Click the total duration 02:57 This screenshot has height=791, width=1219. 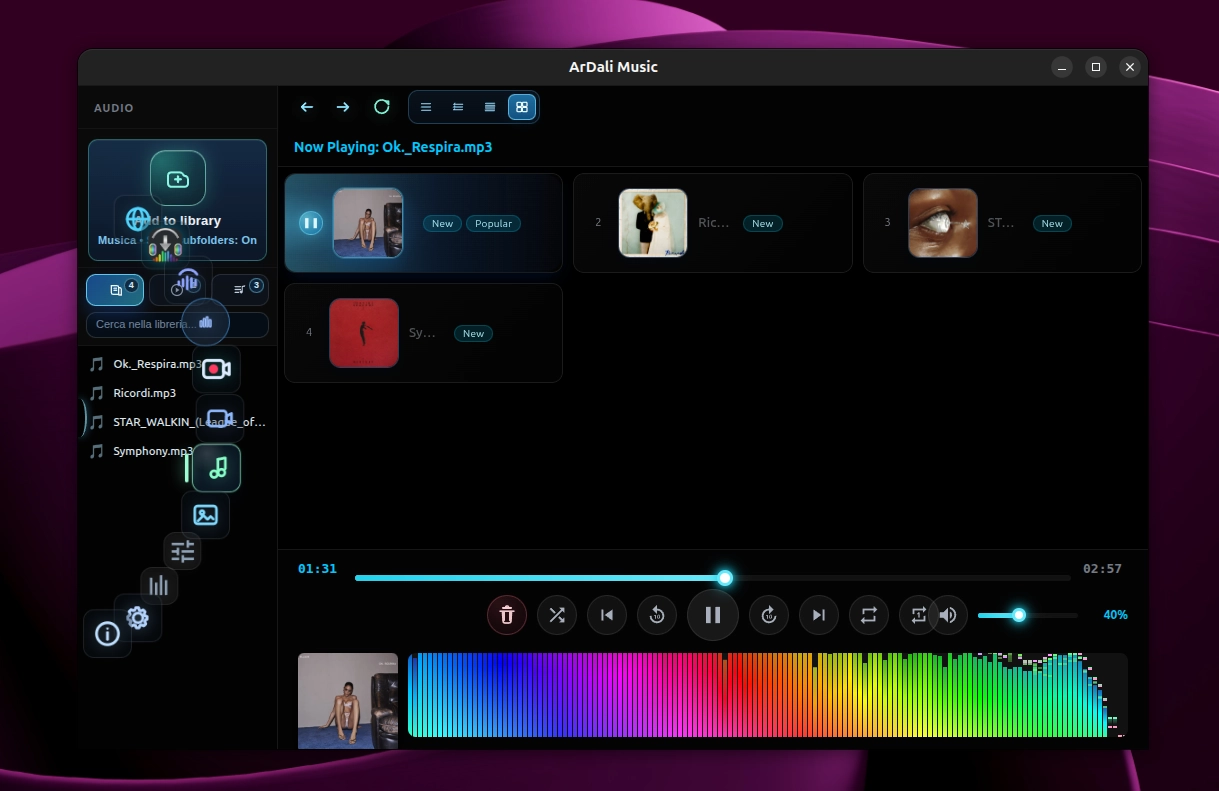coord(1102,569)
